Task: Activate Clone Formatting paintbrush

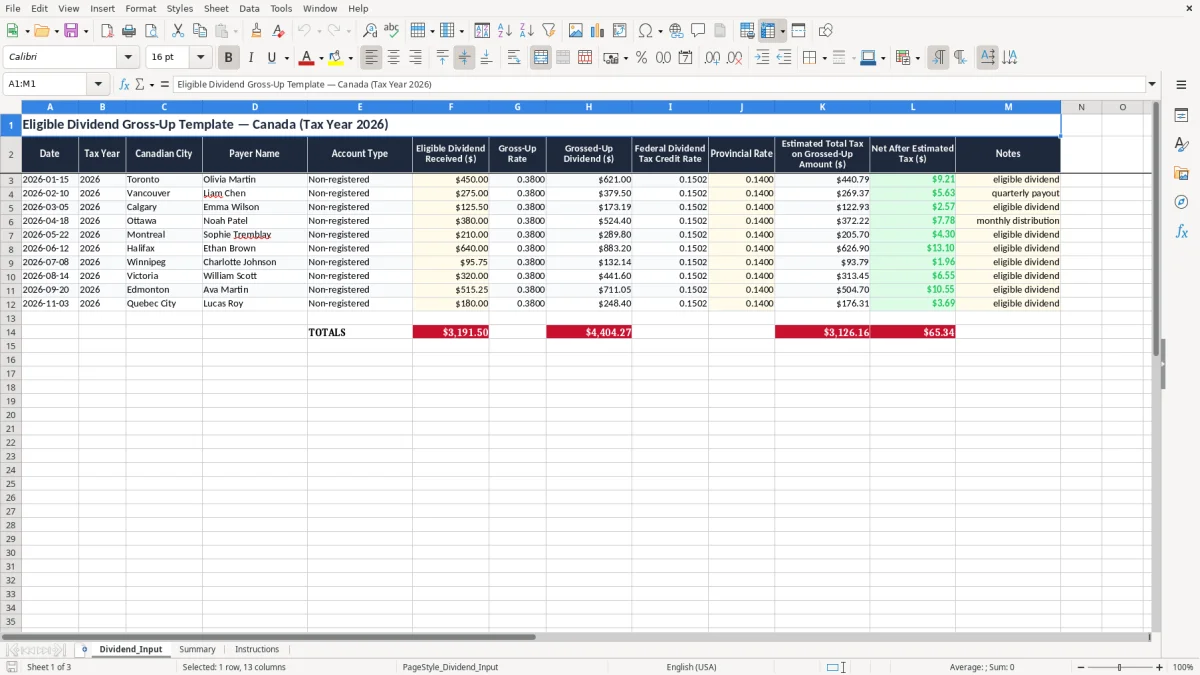Action: click(x=256, y=31)
